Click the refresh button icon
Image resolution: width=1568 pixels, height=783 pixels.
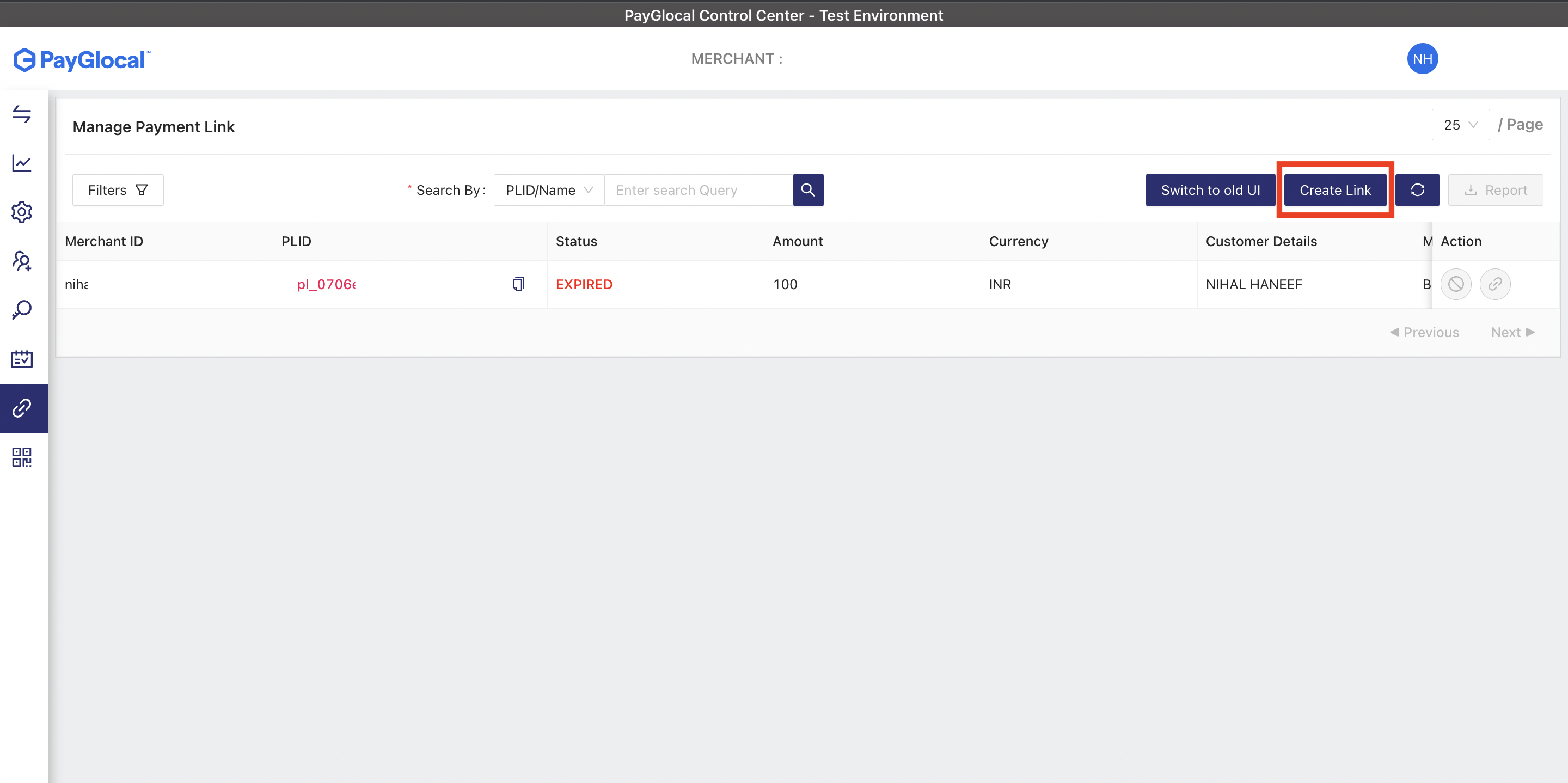pyautogui.click(x=1417, y=190)
